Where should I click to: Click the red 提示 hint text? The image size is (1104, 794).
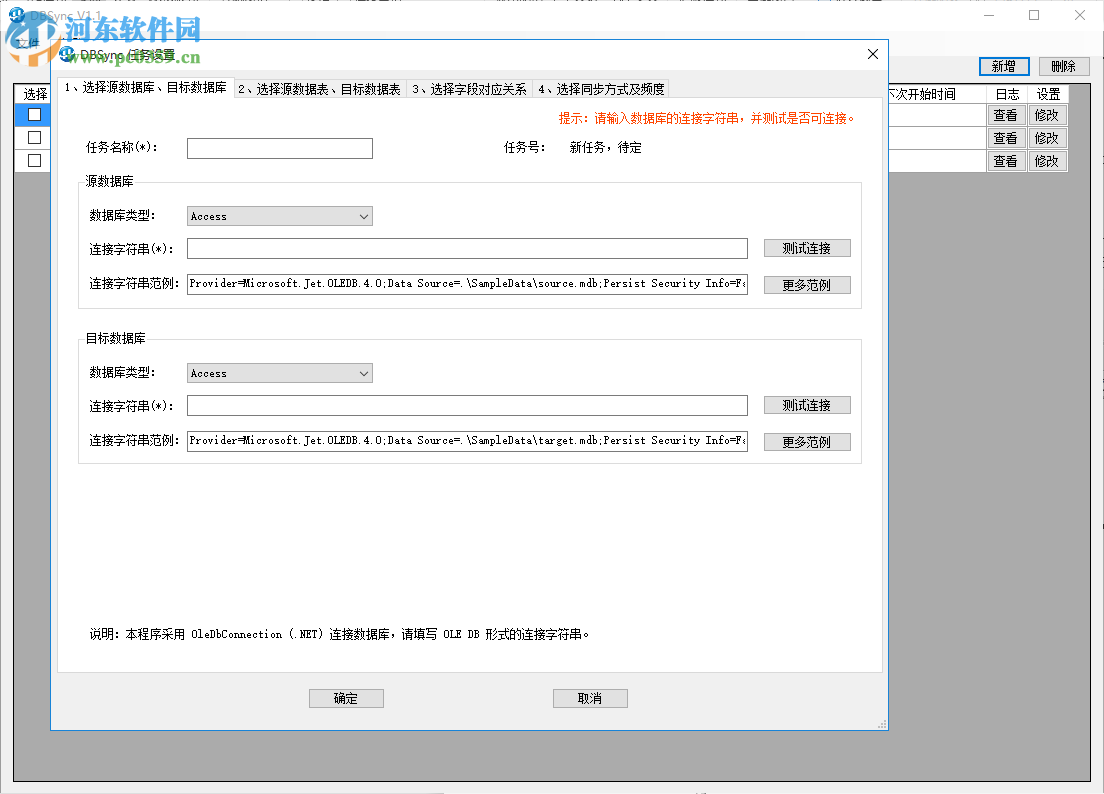(706, 118)
